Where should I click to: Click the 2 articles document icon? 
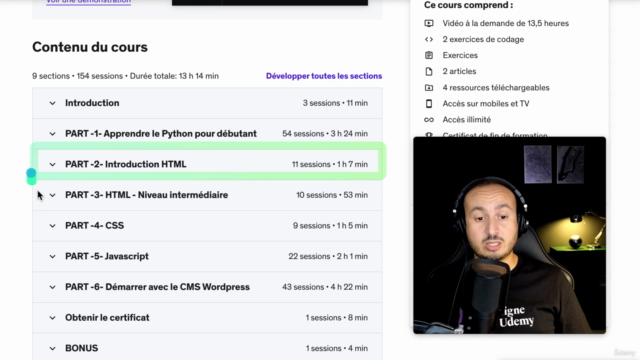click(x=429, y=71)
